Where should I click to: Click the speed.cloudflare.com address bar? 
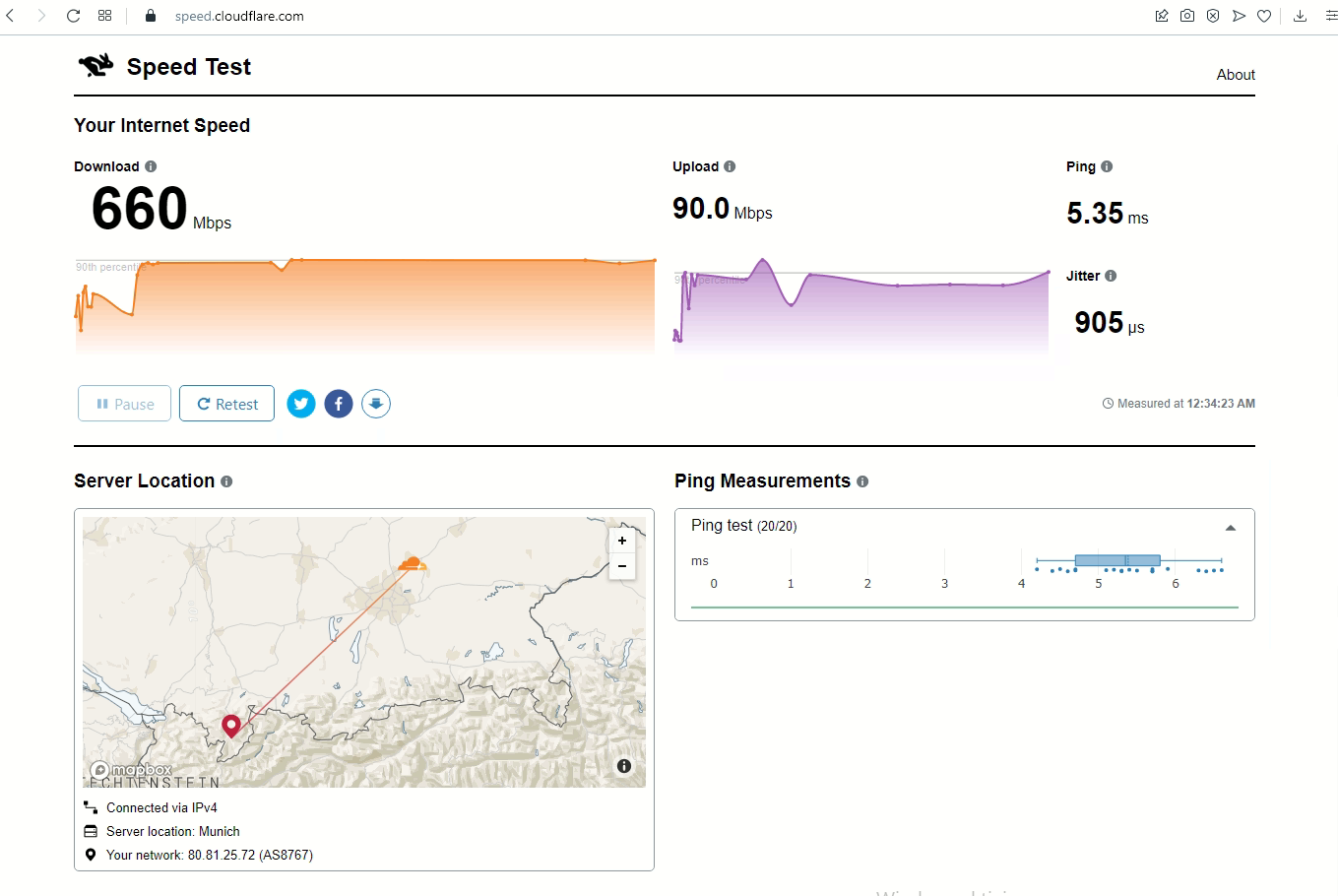pos(239,16)
